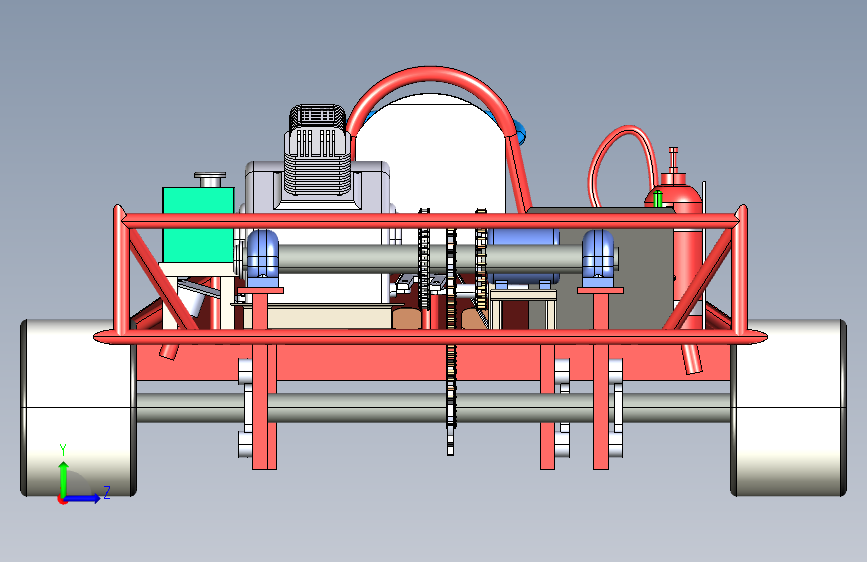The image size is (867, 562).
Task: Select the small green valve on extinguisher
Action: click(657, 199)
